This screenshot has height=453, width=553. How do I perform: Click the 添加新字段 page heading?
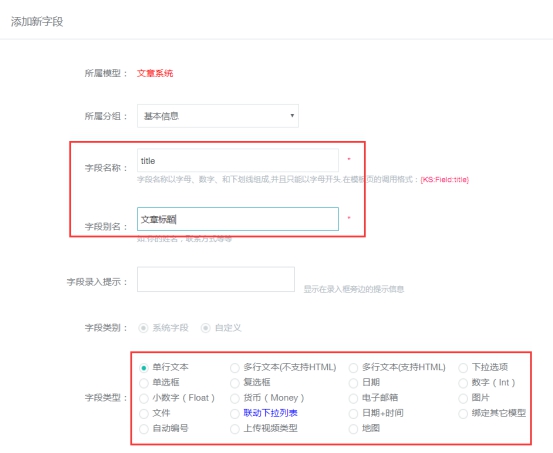pos(37,22)
